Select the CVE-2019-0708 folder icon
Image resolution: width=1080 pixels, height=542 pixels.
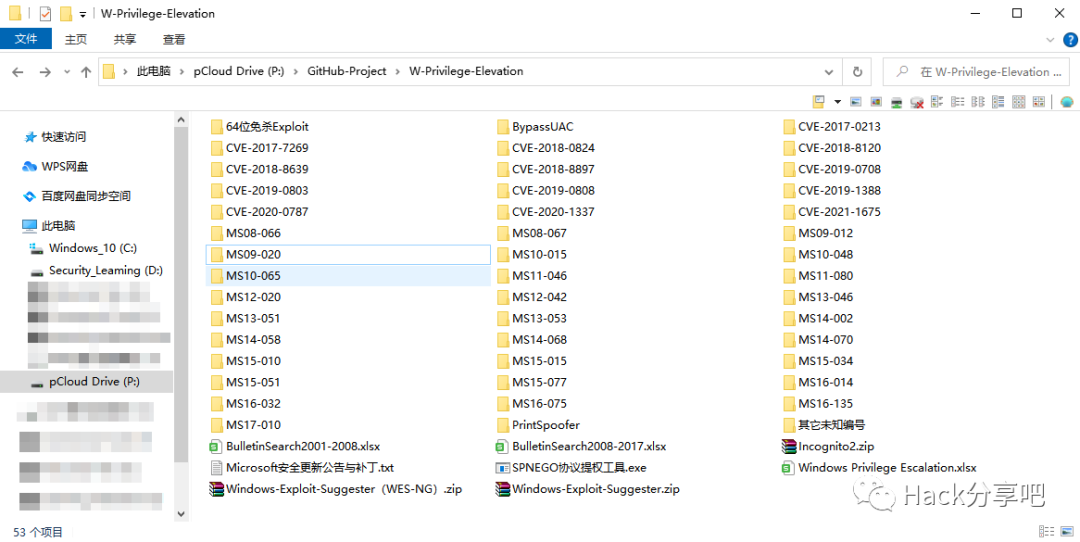789,169
